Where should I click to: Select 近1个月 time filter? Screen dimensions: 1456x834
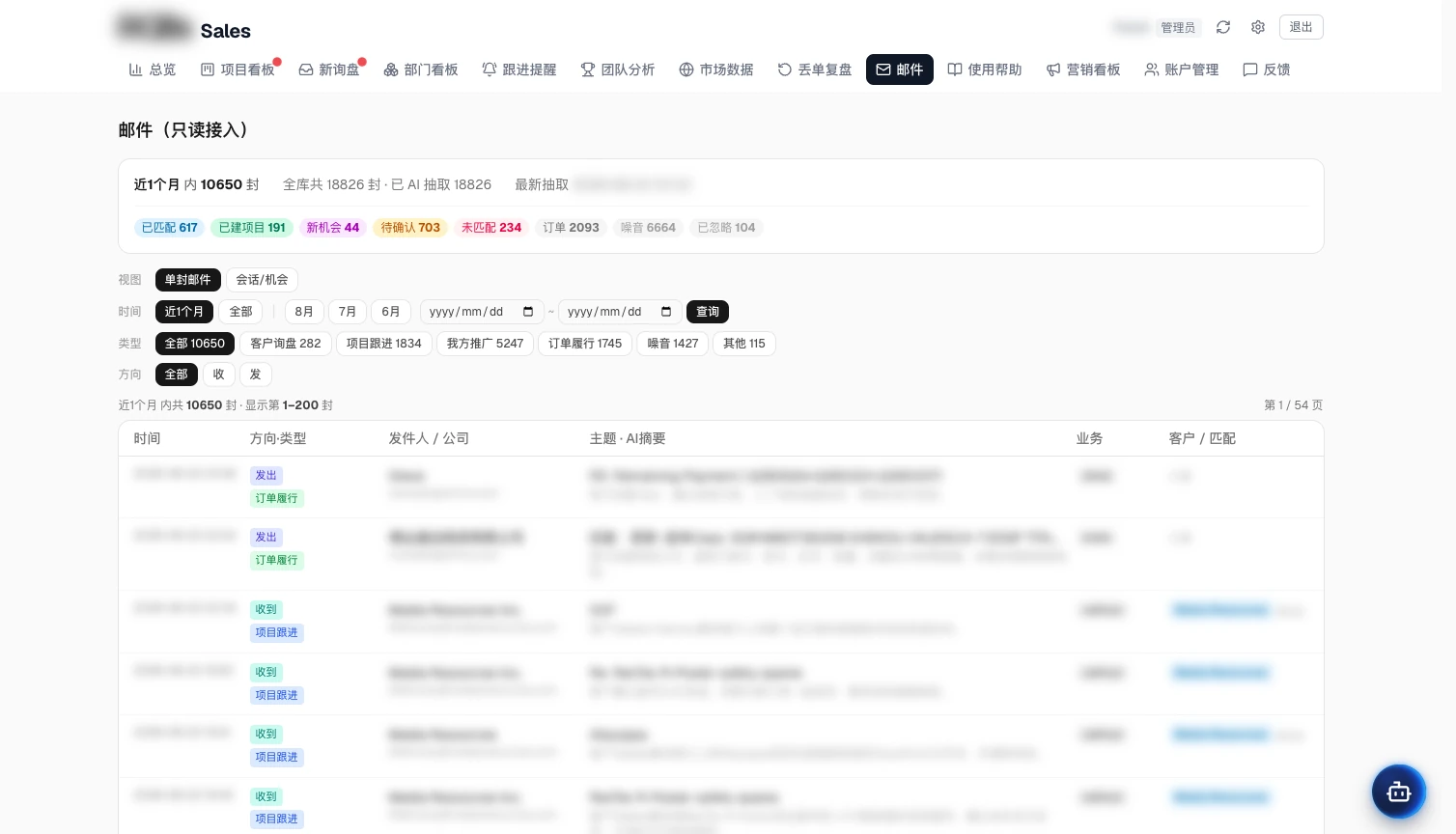(184, 312)
